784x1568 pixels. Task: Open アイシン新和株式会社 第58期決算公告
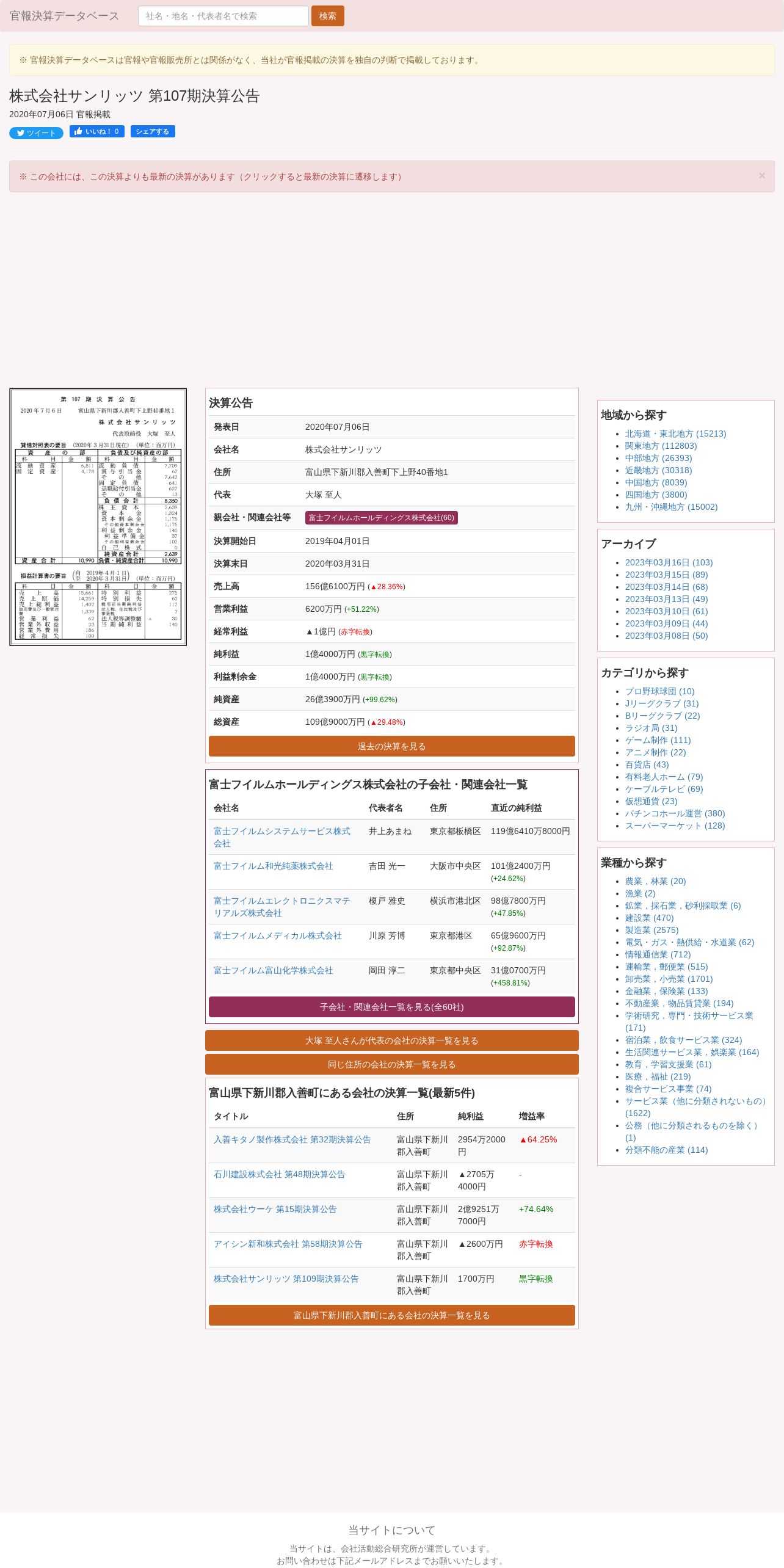pos(288,1244)
